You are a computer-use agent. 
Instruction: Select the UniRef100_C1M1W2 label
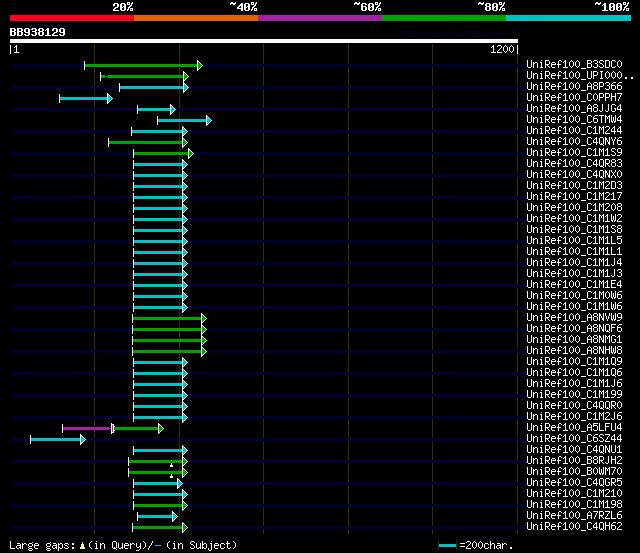point(574,219)
